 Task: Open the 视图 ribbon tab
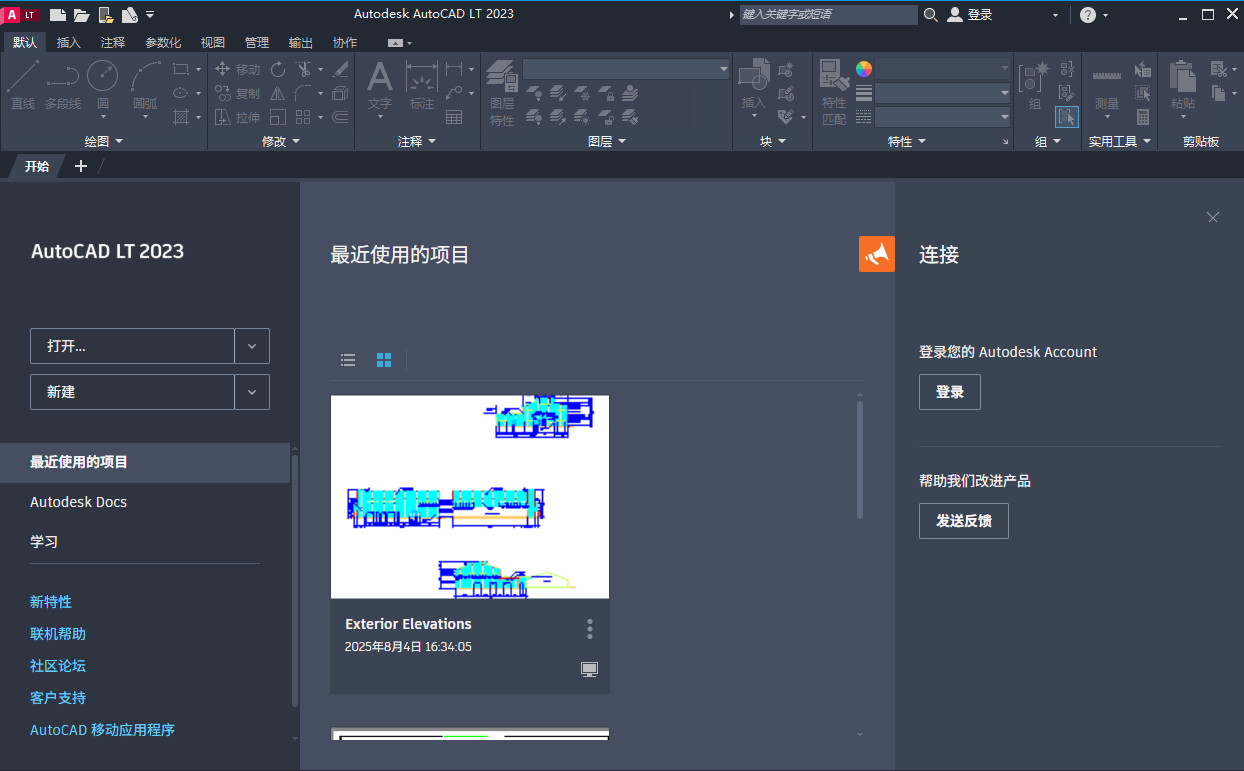click(212, 42)
